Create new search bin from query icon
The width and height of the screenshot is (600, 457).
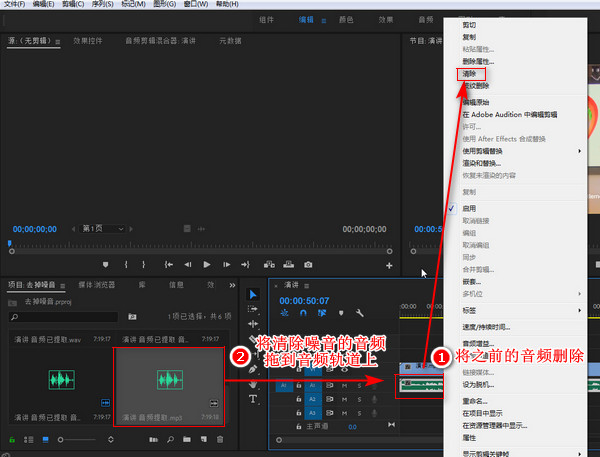132,317
